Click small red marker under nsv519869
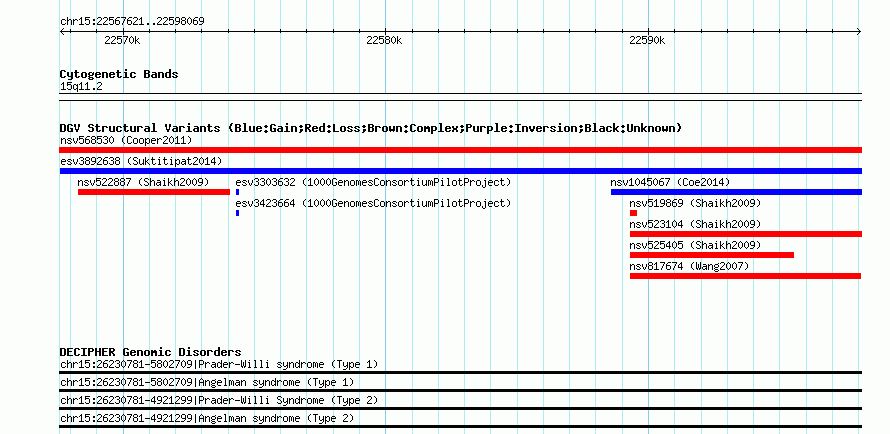This screenshot has width=890, height=434. tap(633, 213)
